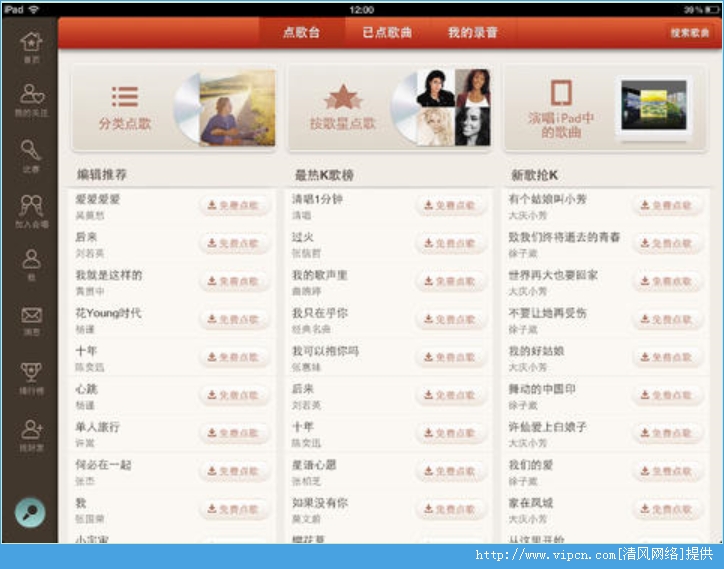Open the 排行榜 trophy rankings icon
724x569 pixels.
pos(31,372)
